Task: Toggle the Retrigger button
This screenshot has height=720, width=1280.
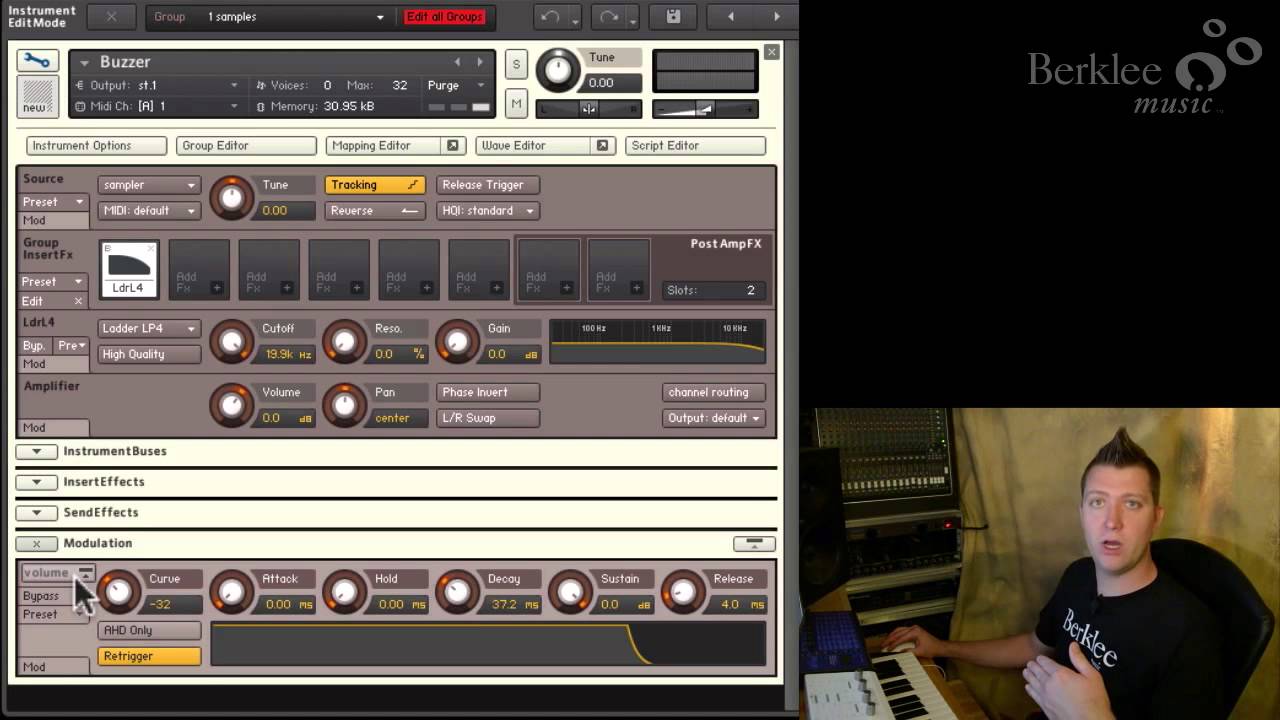Action: click(150, 656)
